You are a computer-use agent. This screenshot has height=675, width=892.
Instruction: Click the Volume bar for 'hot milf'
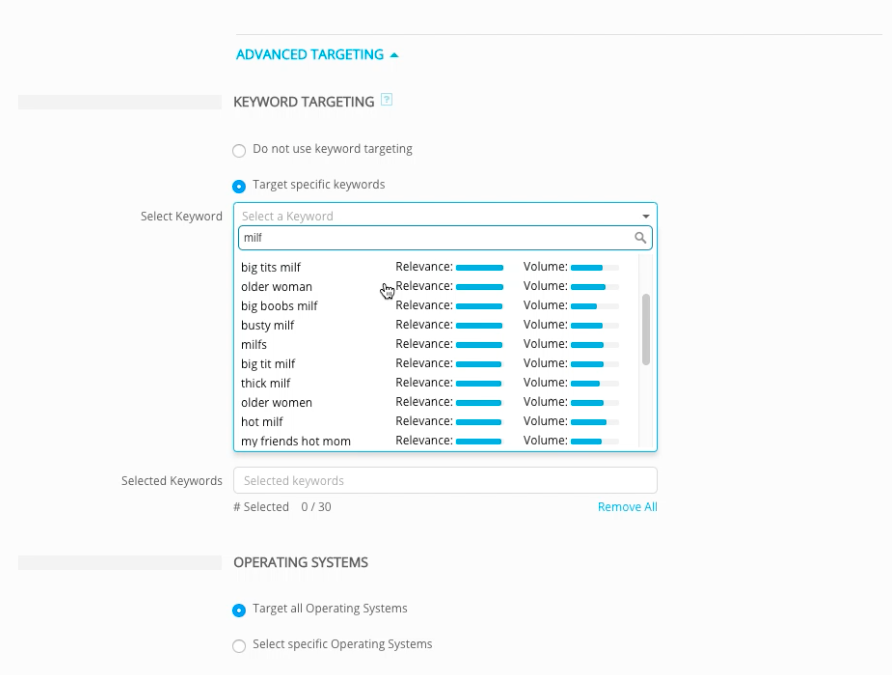[x=594, y=422]
